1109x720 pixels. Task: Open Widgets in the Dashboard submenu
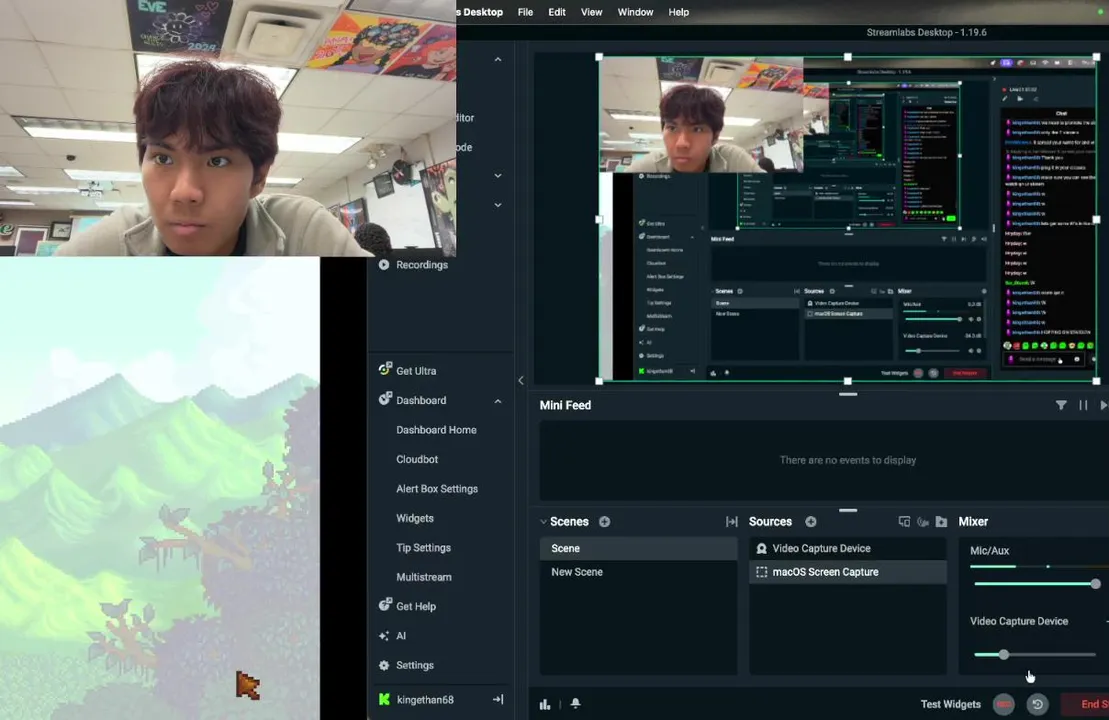(x=414, y=518)
